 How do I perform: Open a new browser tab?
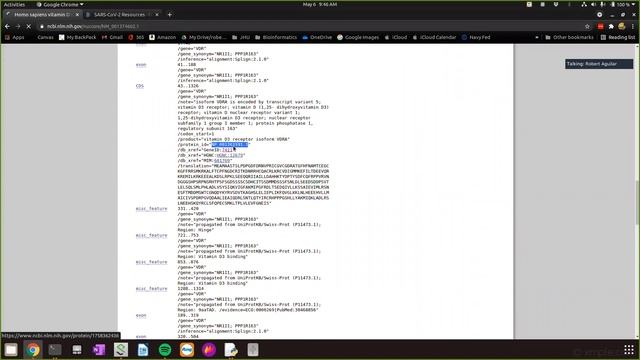pyautogui.click(x=169, y=15)
